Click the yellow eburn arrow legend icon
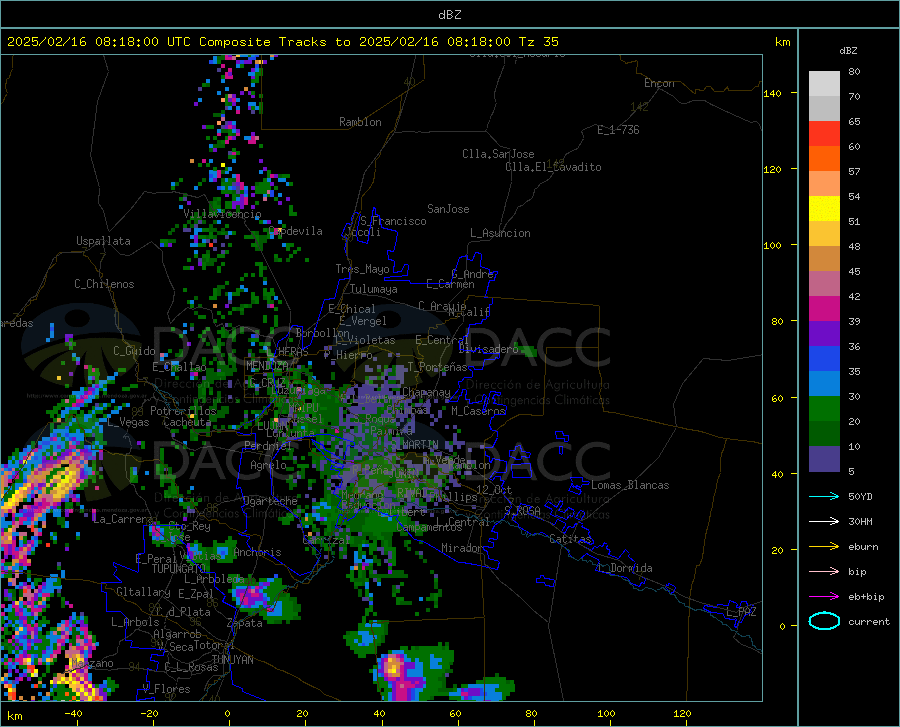This screenshot has width=900, height=727. point(824,547)
